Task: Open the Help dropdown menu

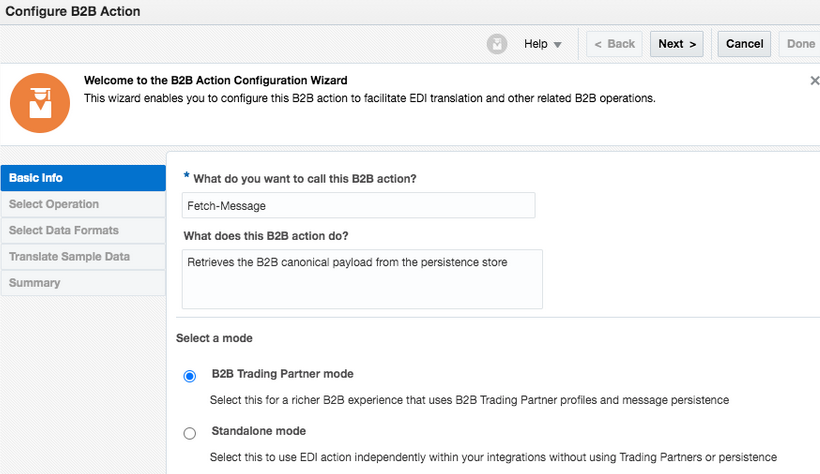Action: (543, 44)
